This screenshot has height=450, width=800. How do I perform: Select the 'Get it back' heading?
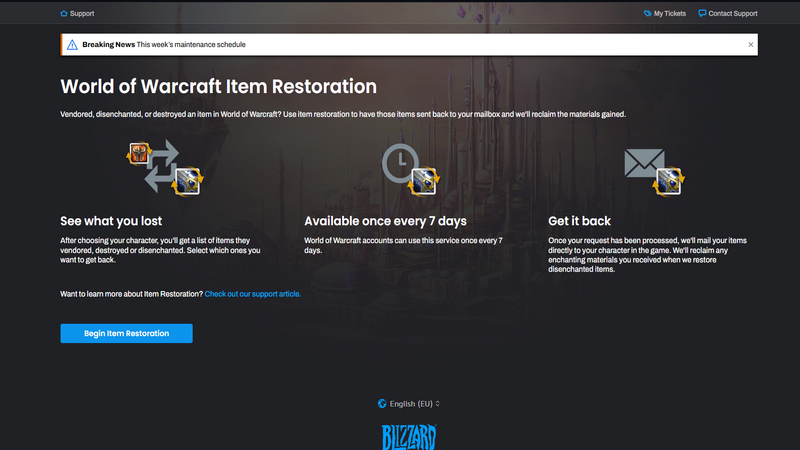(x=579, y=221)
